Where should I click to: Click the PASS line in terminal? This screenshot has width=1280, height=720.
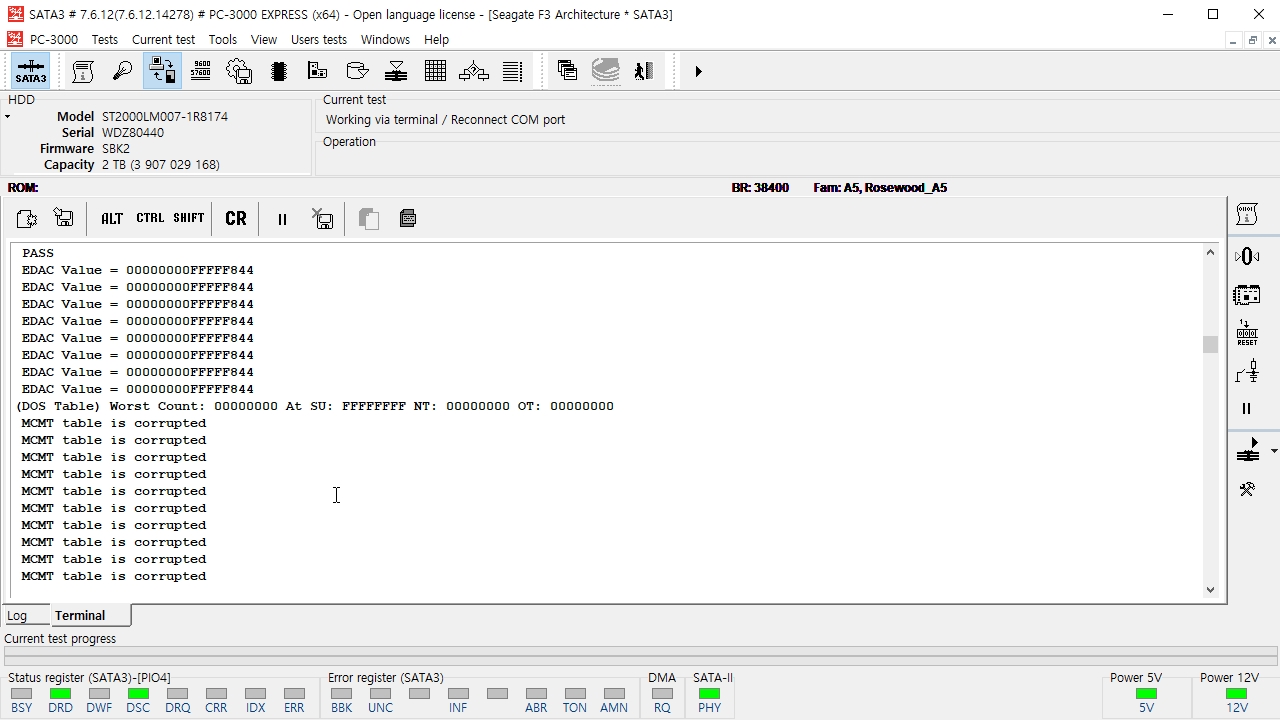38,253
